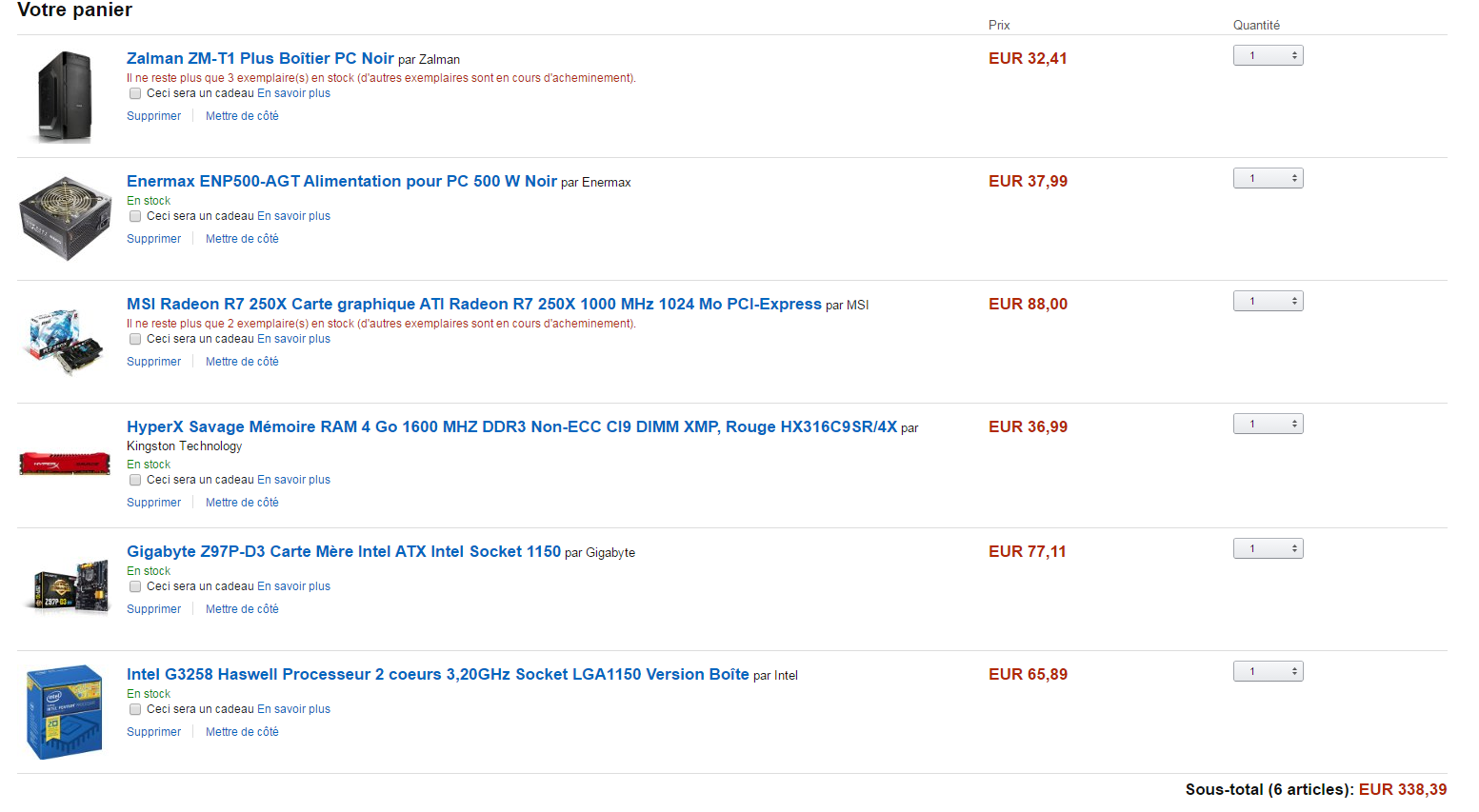This screenshot has height=812, width=1479.
Task: Click Supprimer under the MSI Radeon card
Action: coord(153,362)
